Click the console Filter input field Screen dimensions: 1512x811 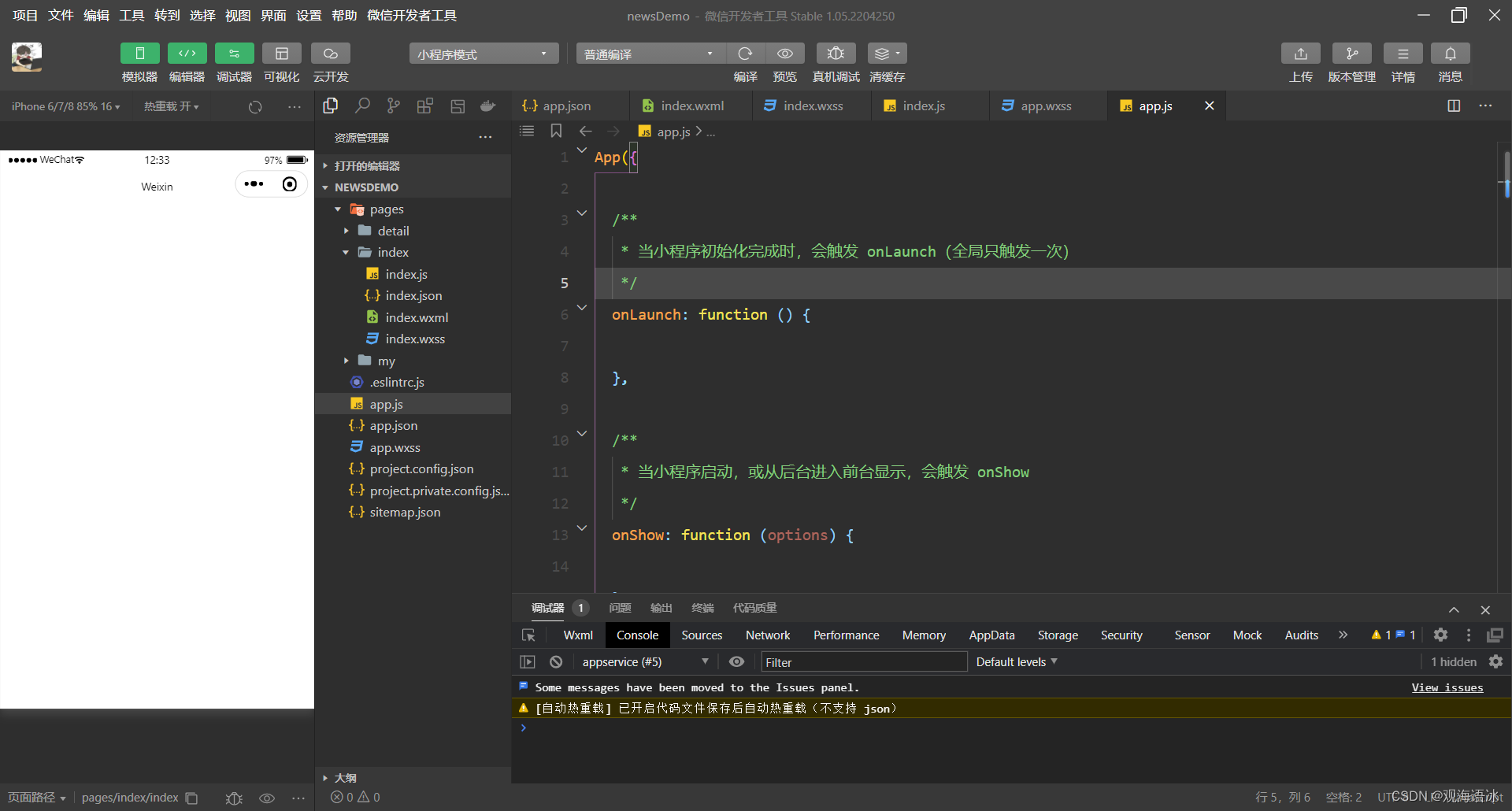(x=864, y=661)
